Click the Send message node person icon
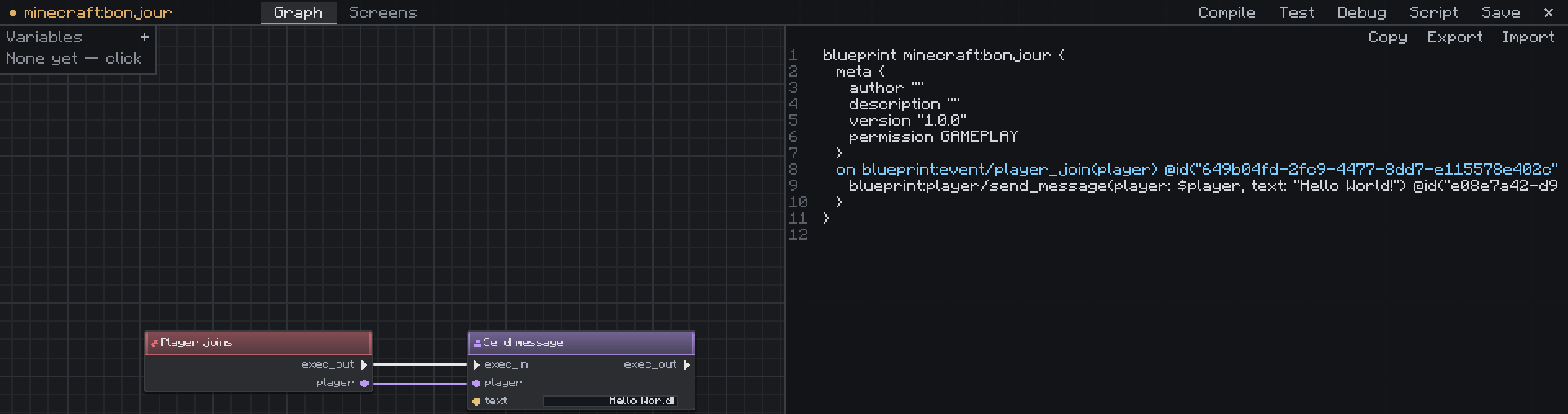 click(477, 343)
